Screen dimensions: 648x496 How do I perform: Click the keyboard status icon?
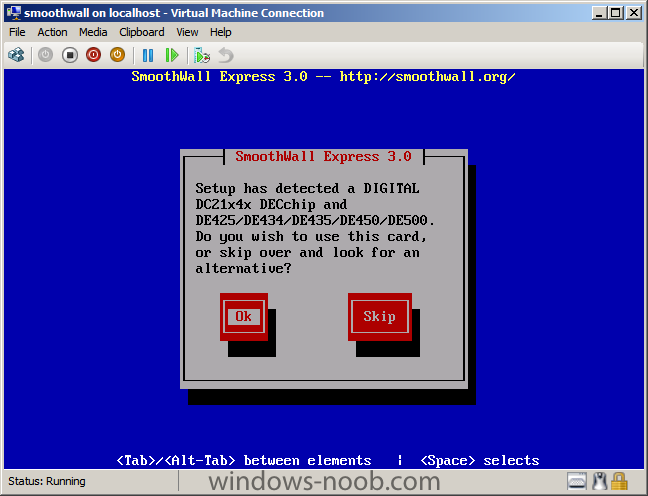click(577, 481)
